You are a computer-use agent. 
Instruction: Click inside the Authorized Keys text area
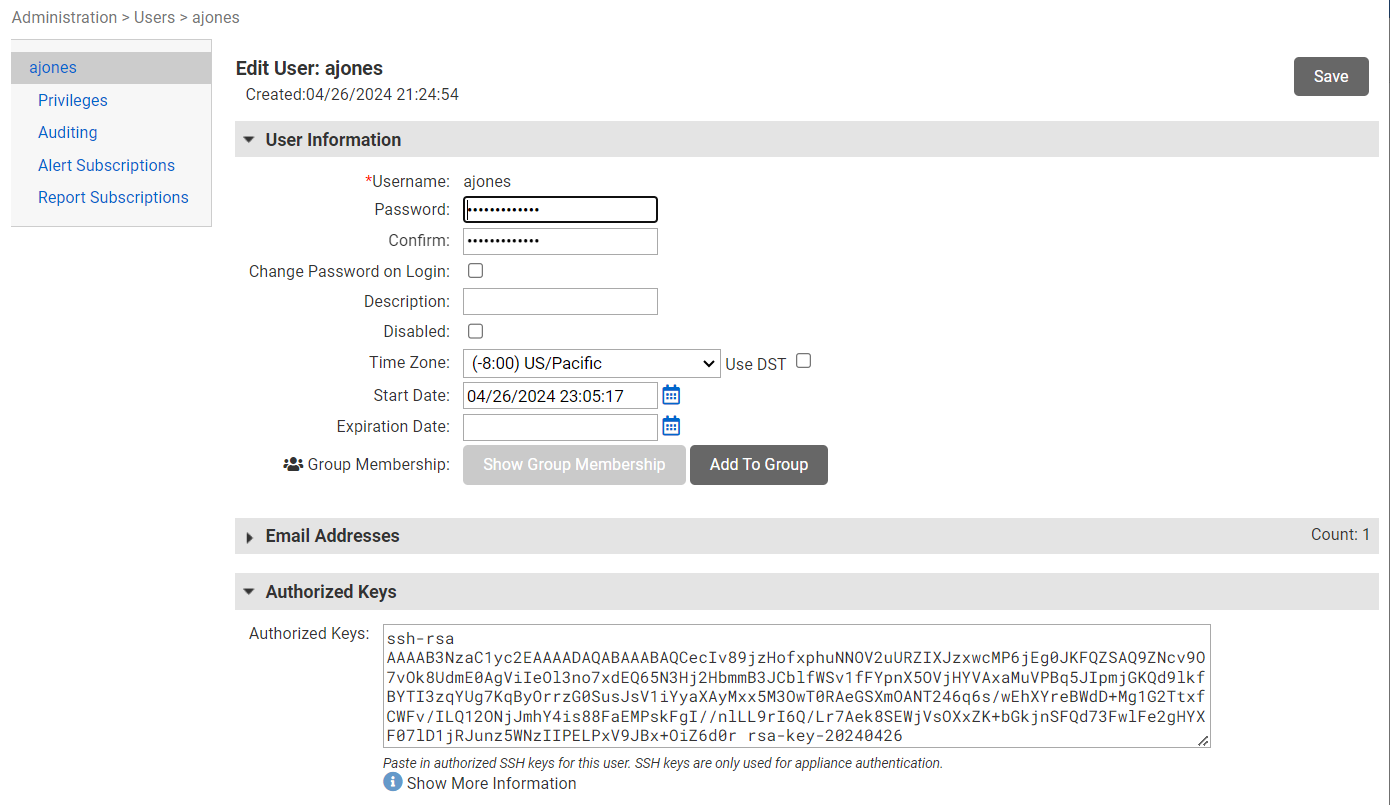(x=797, y=686)
